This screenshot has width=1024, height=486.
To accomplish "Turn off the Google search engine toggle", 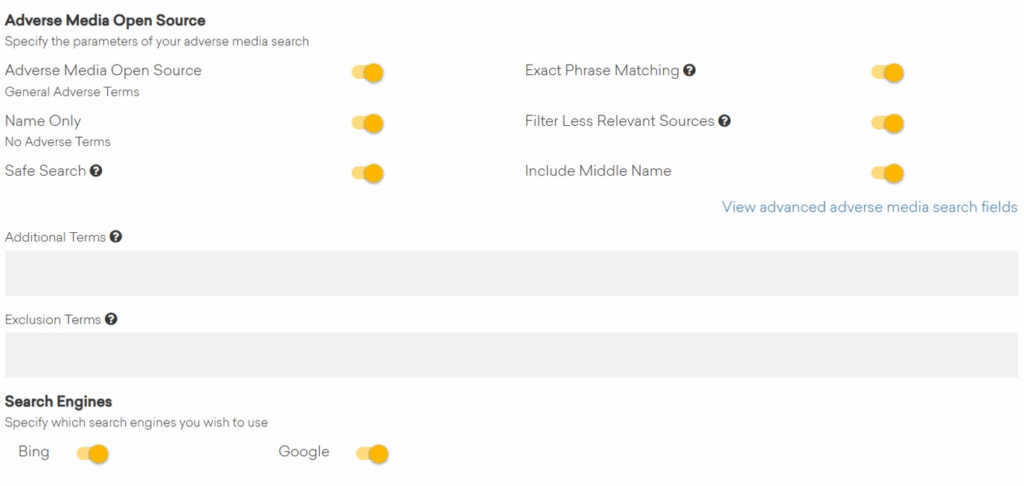I will tap(372, 454).
